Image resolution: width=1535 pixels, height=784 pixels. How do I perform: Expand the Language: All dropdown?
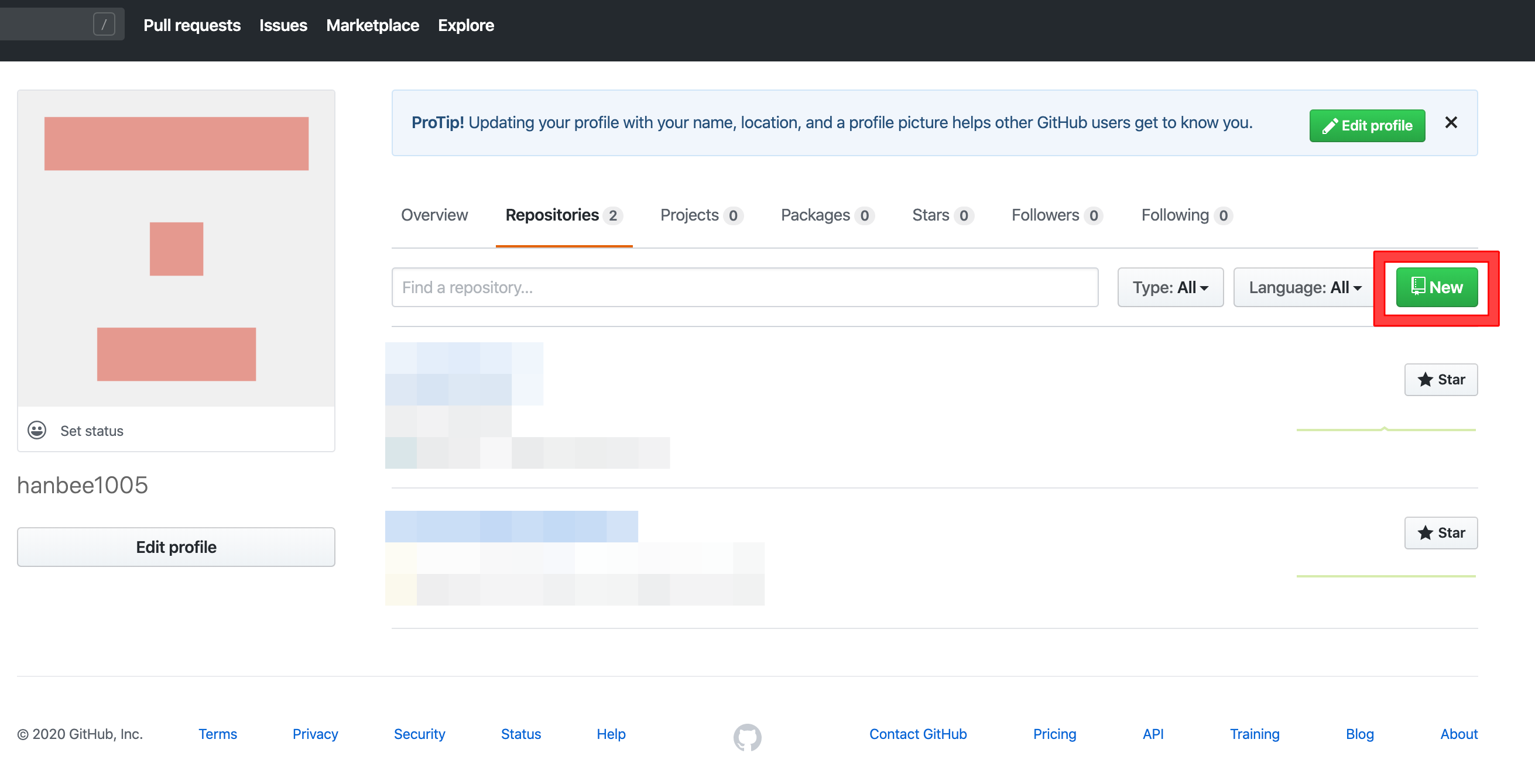(x=1304, y=287)
